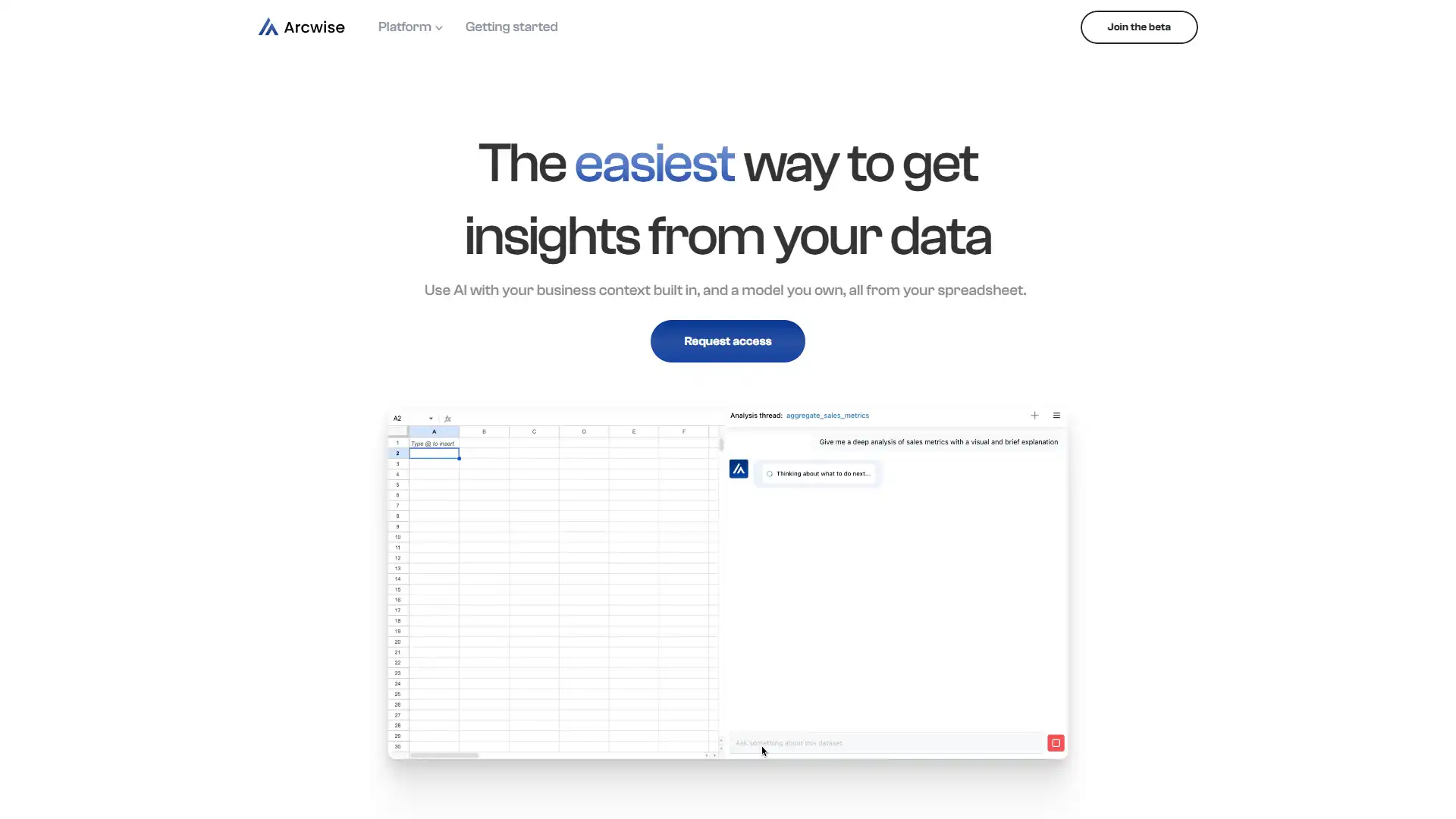
Task: Click the Arcwise AI assistant avatar icon
Action: (738, 469)
